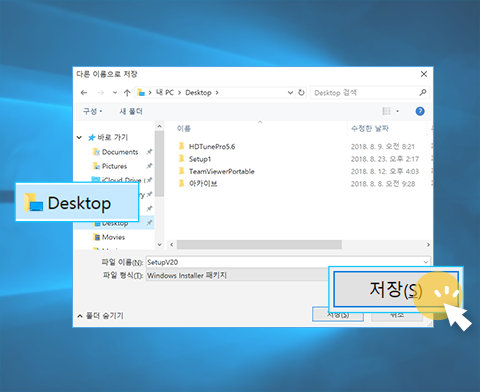Viewport: 480px width, 392px height.
Task: Sort by 이름 column header
Action: click(184, 128)
